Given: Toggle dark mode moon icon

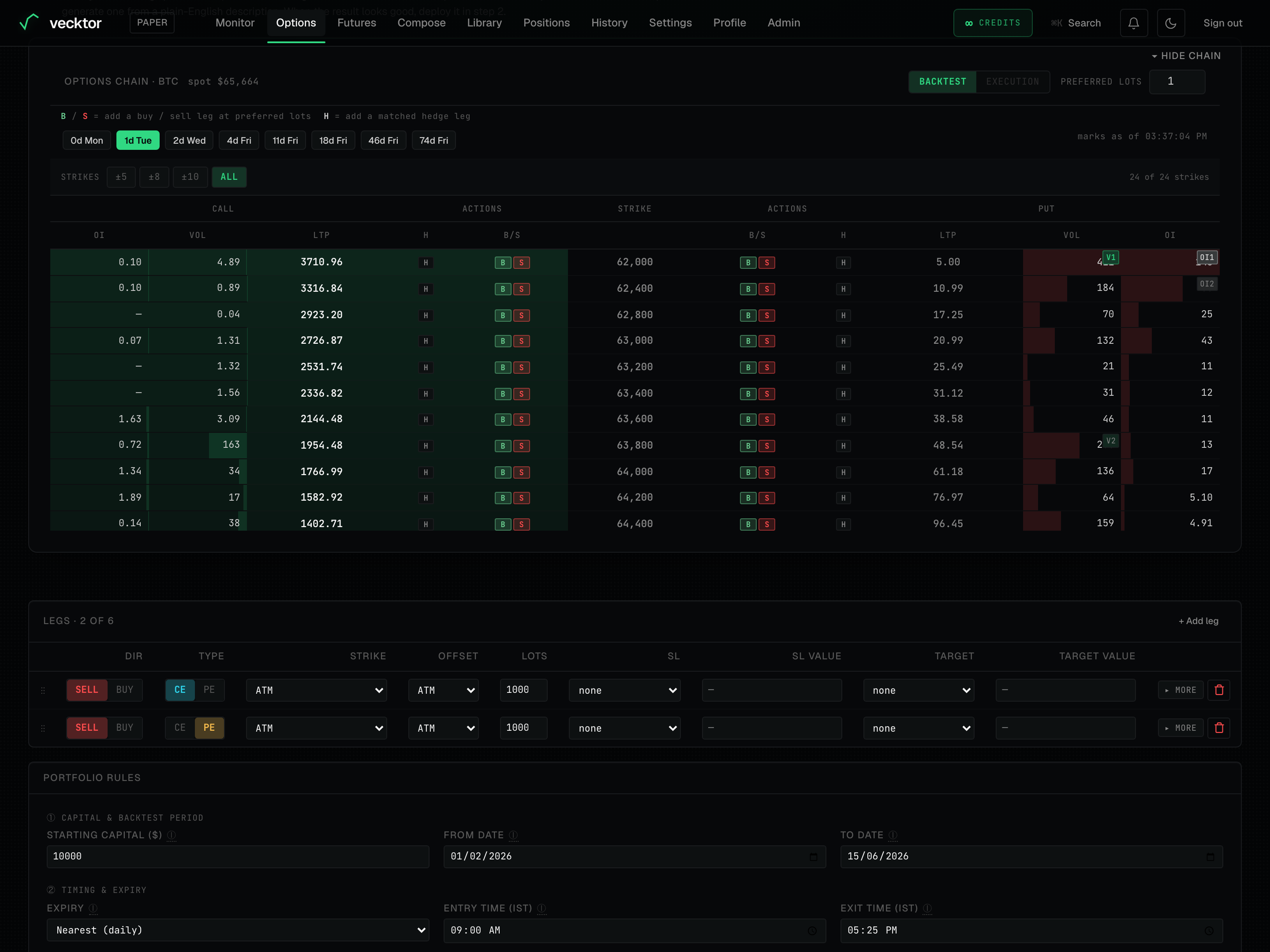Looking at the screenshot, I should tap(1171, 23).
